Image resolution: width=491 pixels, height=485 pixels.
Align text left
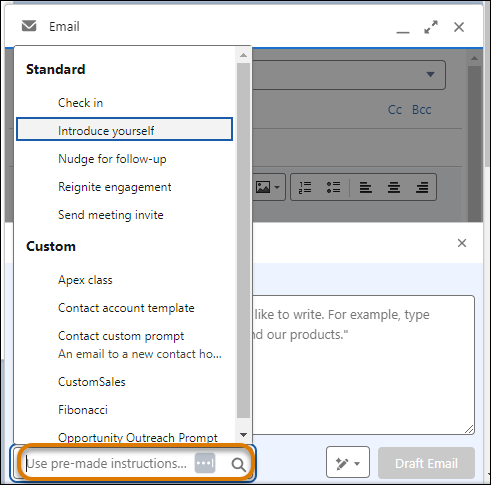click(x=366, y=187)
